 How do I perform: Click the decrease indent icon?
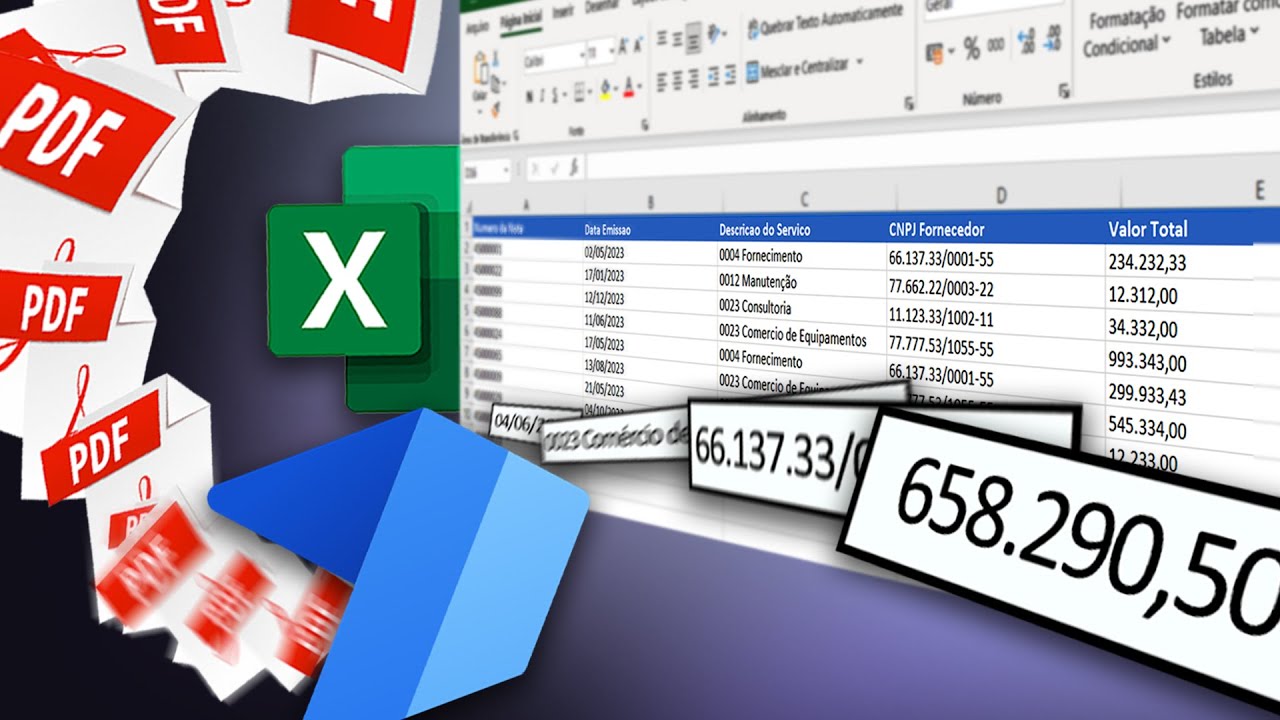[x=714, y=76]
